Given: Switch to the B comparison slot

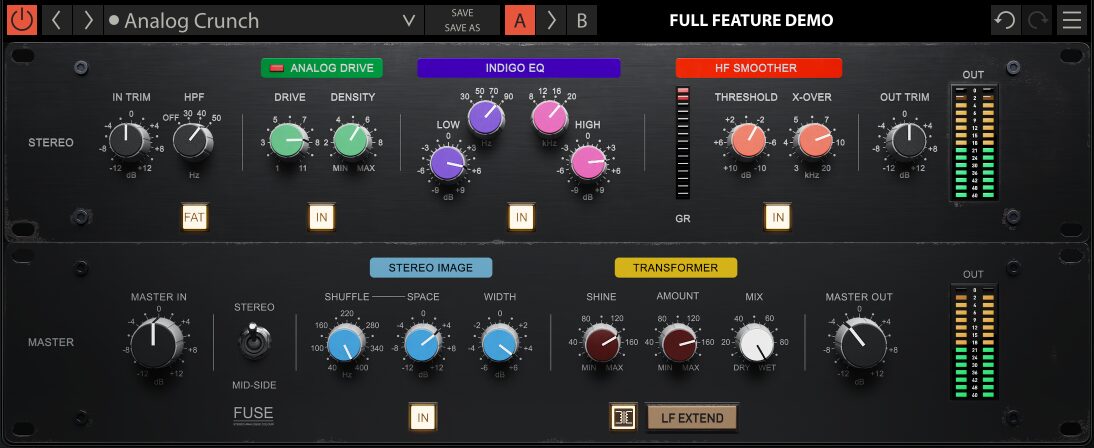Looking at the screenshot, I should point(582,20).
